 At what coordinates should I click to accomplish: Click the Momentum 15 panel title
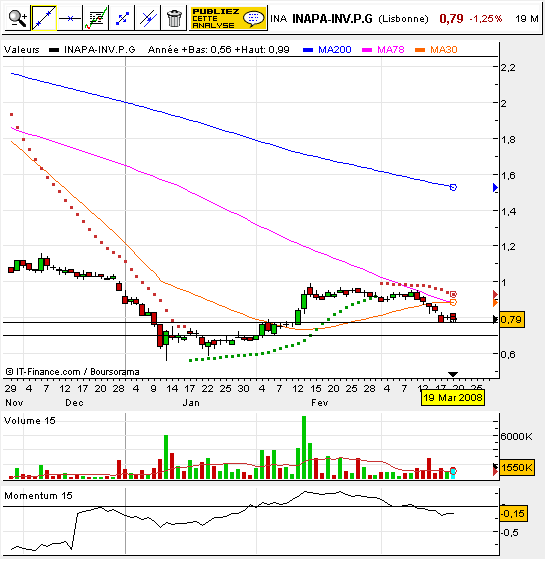click(38, 496)
